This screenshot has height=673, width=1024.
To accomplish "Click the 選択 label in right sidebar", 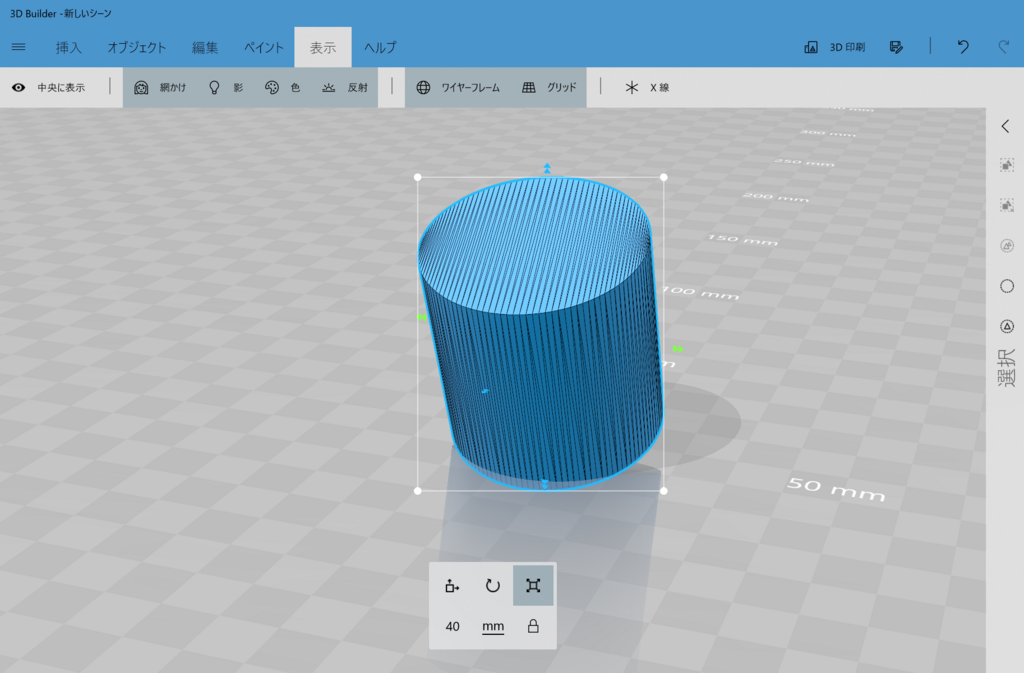I will (x=1006, y=368).
